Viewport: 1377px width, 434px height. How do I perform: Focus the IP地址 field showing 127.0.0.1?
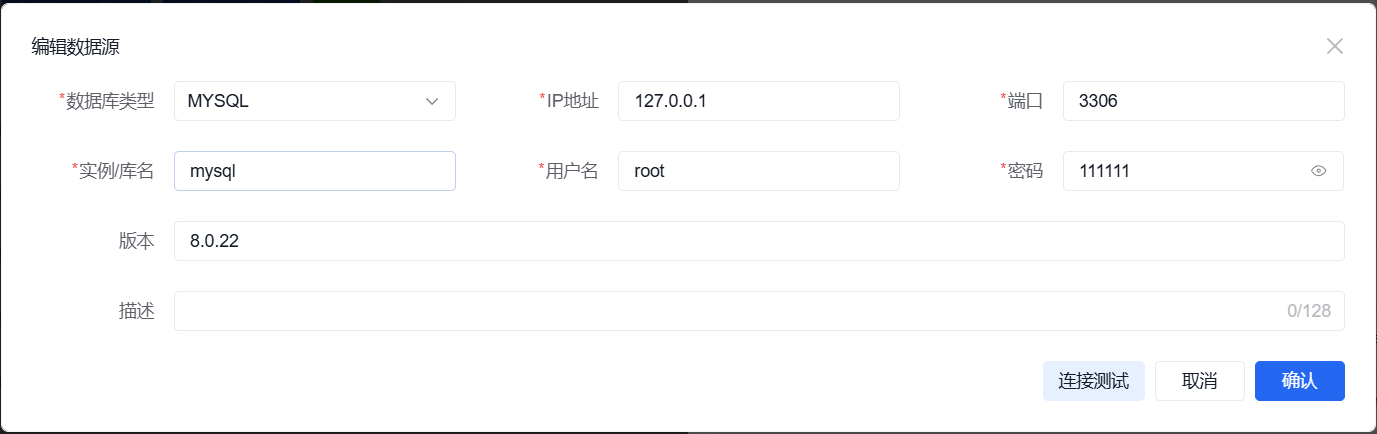click(759, 101)
